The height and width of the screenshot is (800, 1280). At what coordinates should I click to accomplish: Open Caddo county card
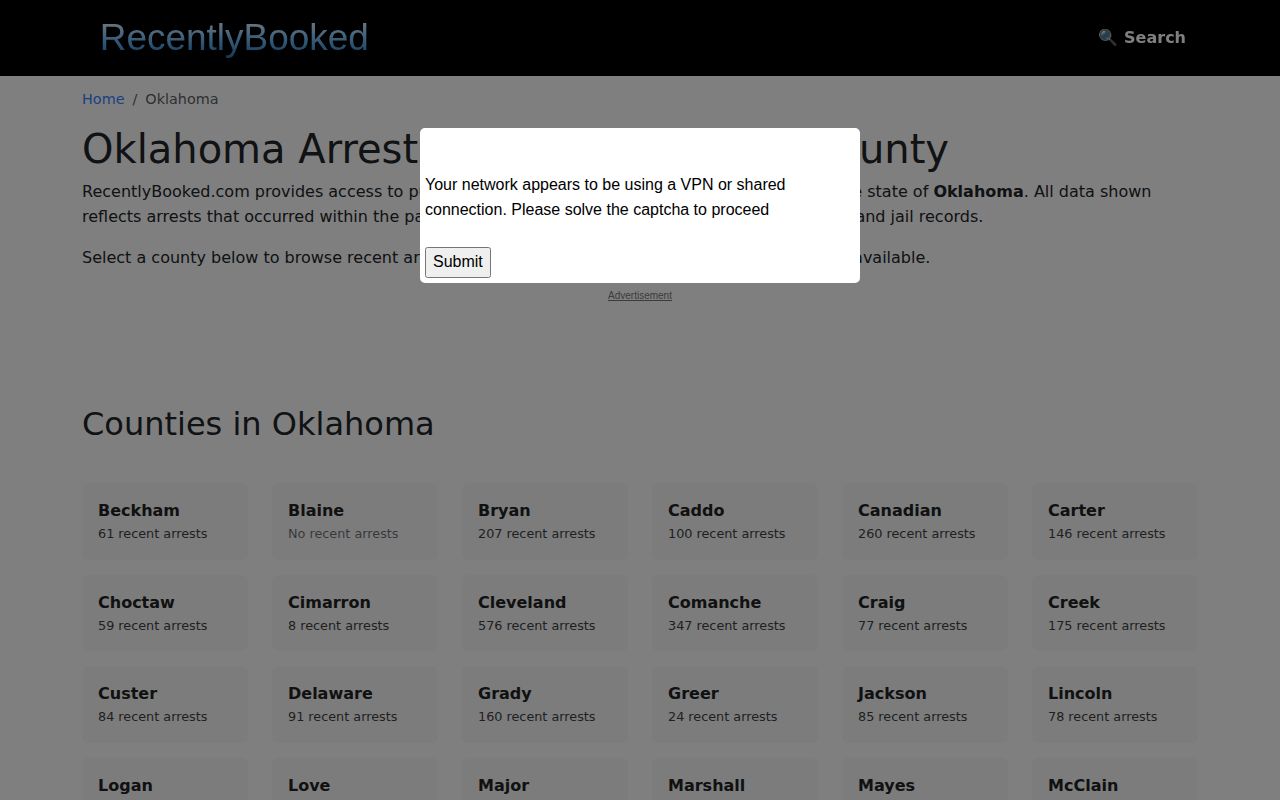click(x=735, y=521)
